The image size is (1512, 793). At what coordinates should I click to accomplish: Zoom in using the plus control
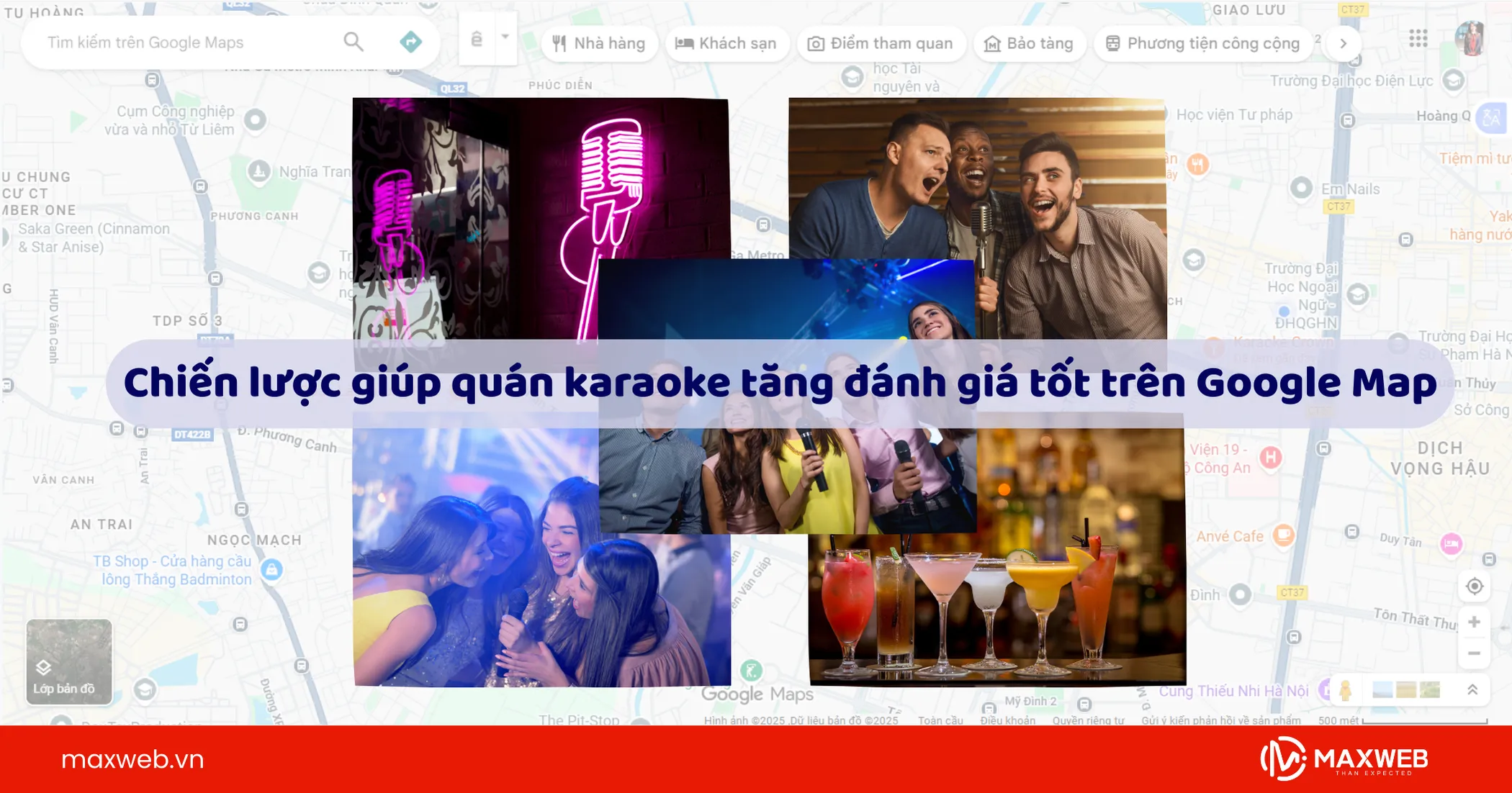point(1475,621)
